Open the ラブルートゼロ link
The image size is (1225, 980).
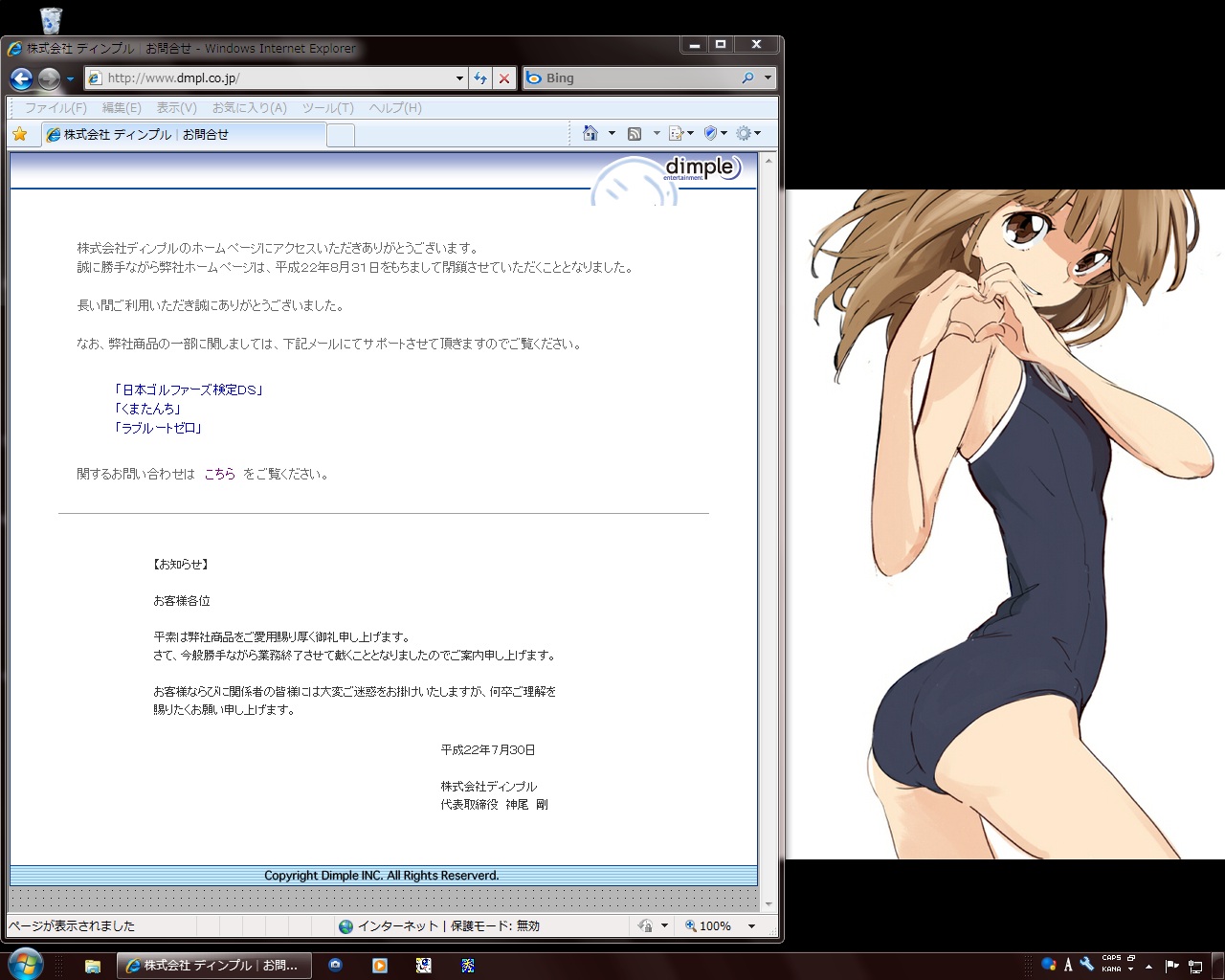pos(158,428)
